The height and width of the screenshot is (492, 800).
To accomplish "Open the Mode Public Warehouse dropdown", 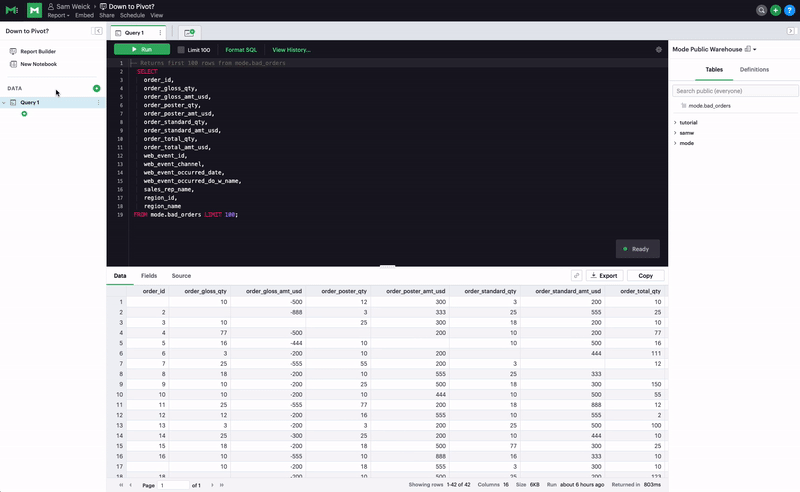I will tap(714, 49).
